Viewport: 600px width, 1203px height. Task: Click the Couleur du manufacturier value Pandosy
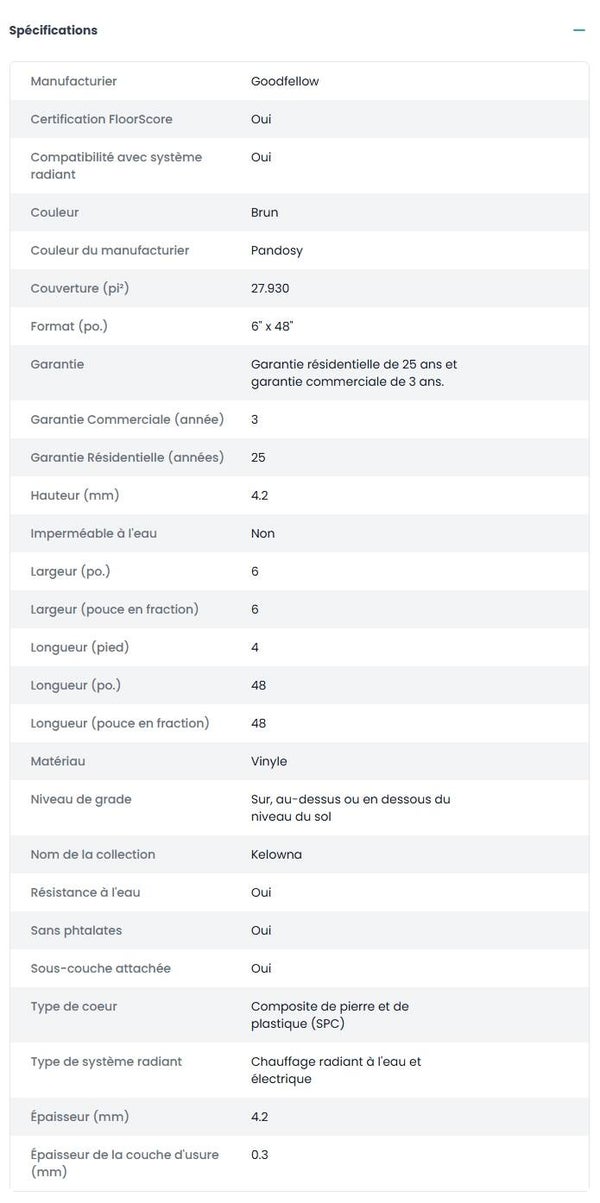click(x=276, y=250)
